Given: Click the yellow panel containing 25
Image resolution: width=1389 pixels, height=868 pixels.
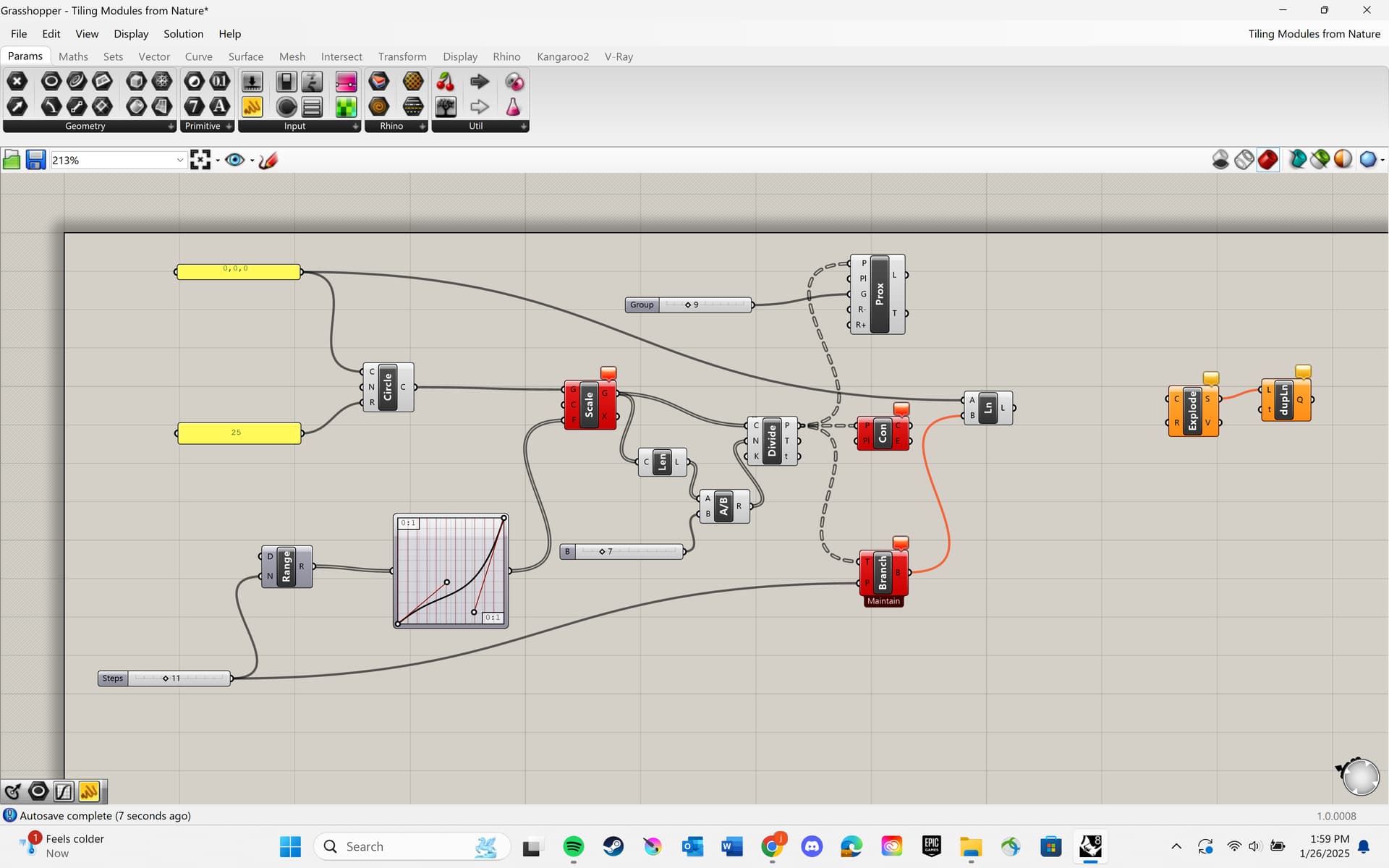Looking at the screenshot, I should 239,433.
